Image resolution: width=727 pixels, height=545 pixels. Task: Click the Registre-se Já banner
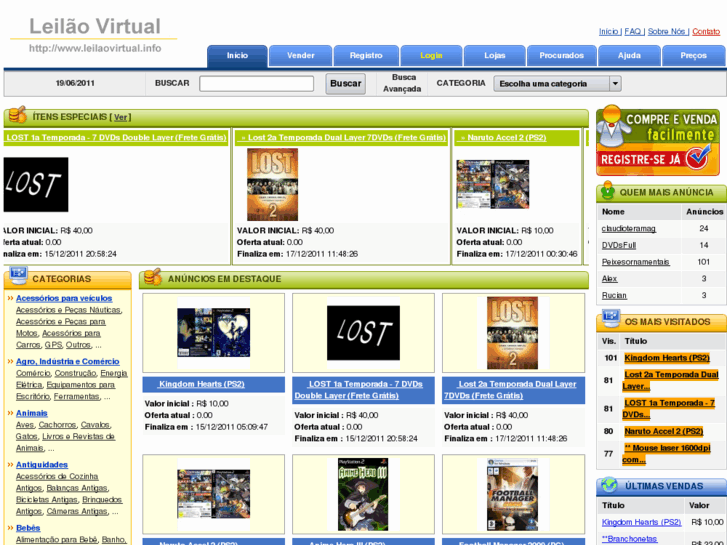pos(657,141)
